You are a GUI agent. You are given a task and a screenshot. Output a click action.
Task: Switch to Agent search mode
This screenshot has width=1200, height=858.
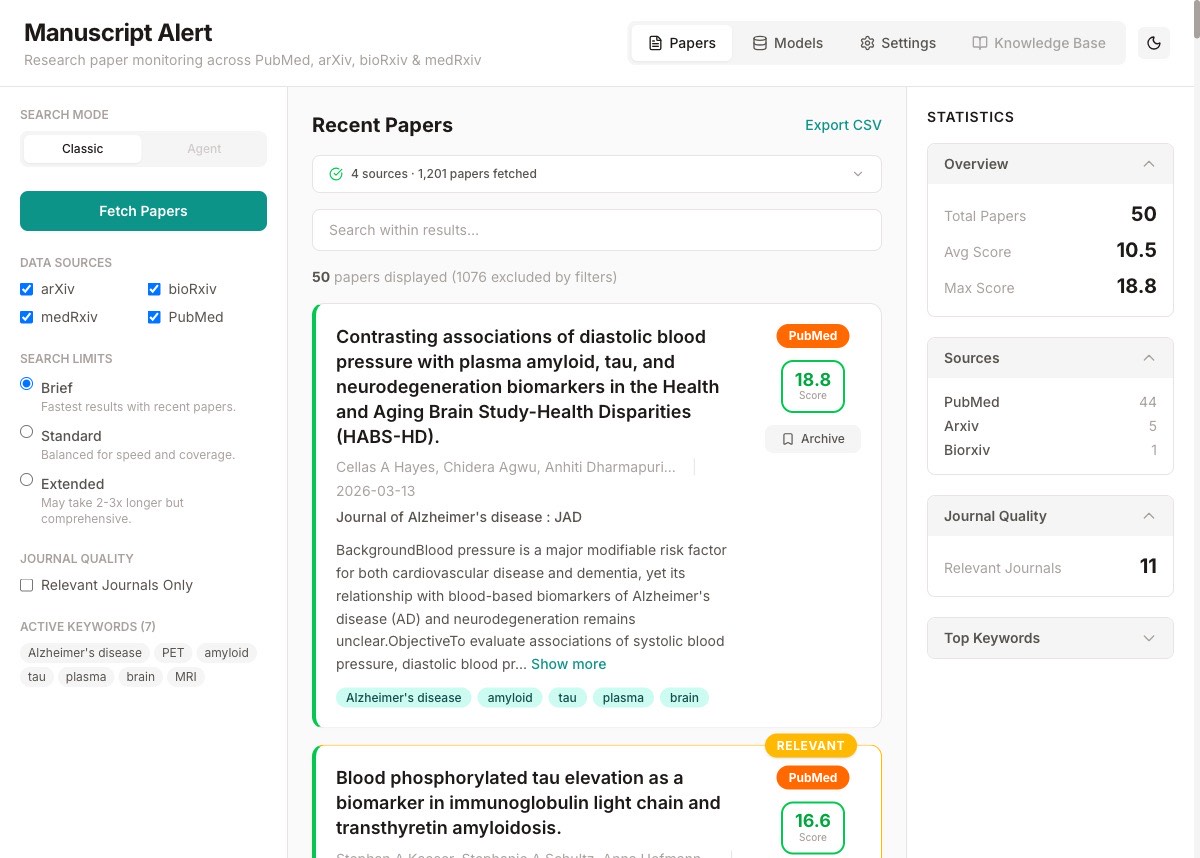click(x=204, y=149)
